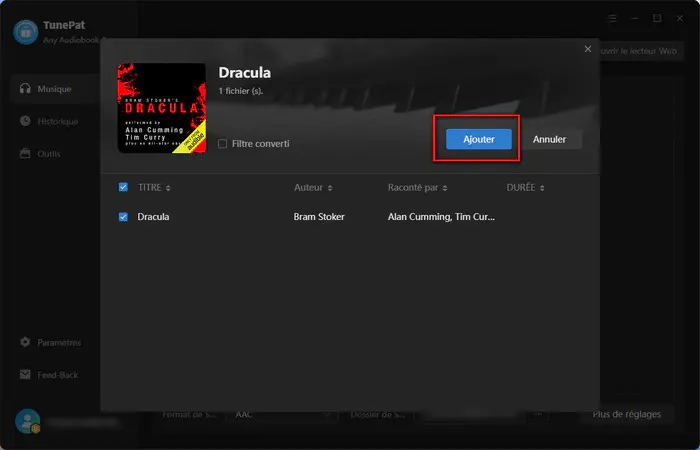
Task: Enable the Filtre converti checkbox
Action: [x=222, y=144]
